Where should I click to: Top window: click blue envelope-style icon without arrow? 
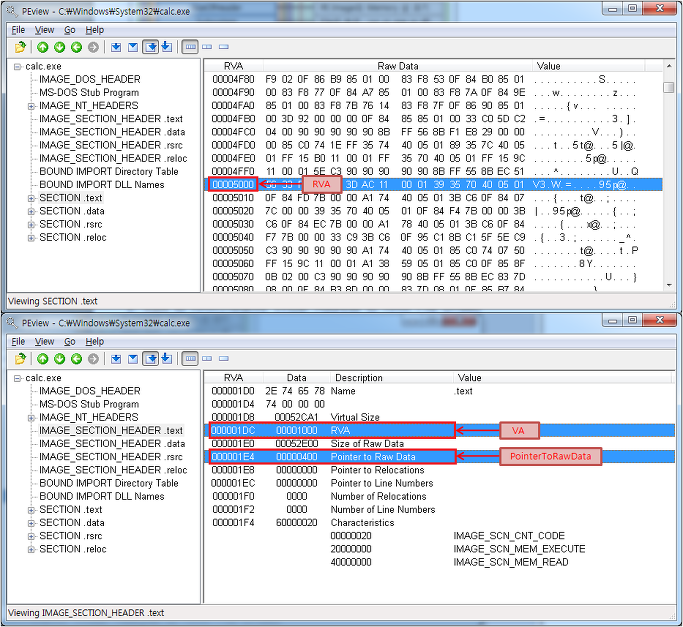point(133,47)
